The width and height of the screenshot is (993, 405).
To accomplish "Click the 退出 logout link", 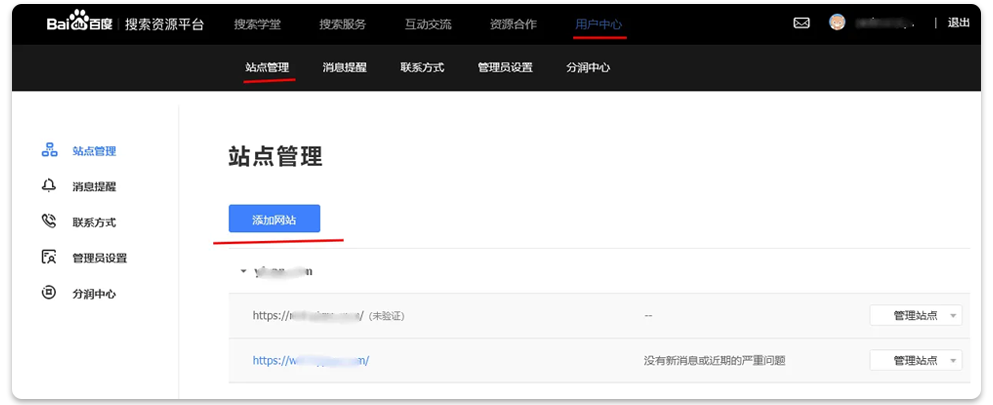I will pos(958,23).
